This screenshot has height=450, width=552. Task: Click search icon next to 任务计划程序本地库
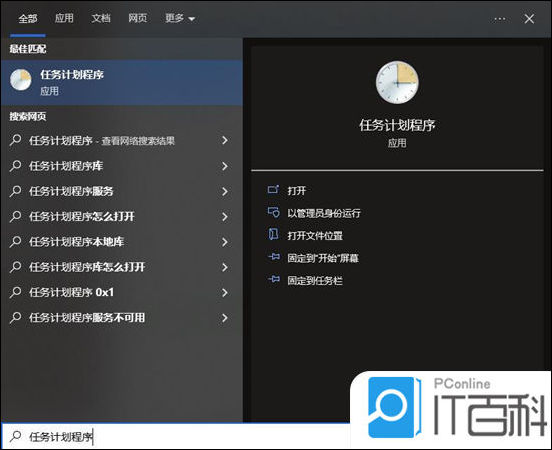[15, 242]
